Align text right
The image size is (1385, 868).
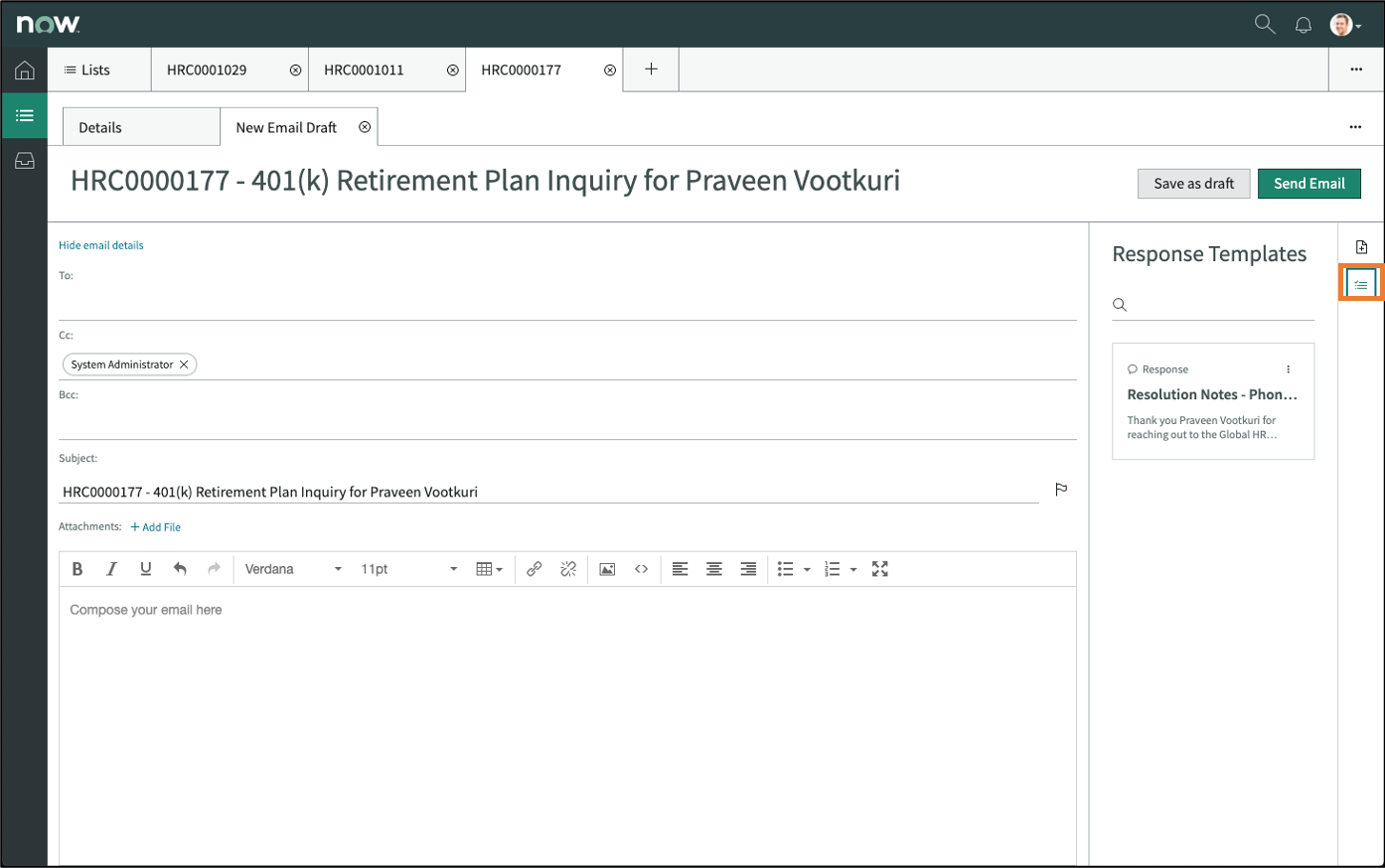coord(748,569)
